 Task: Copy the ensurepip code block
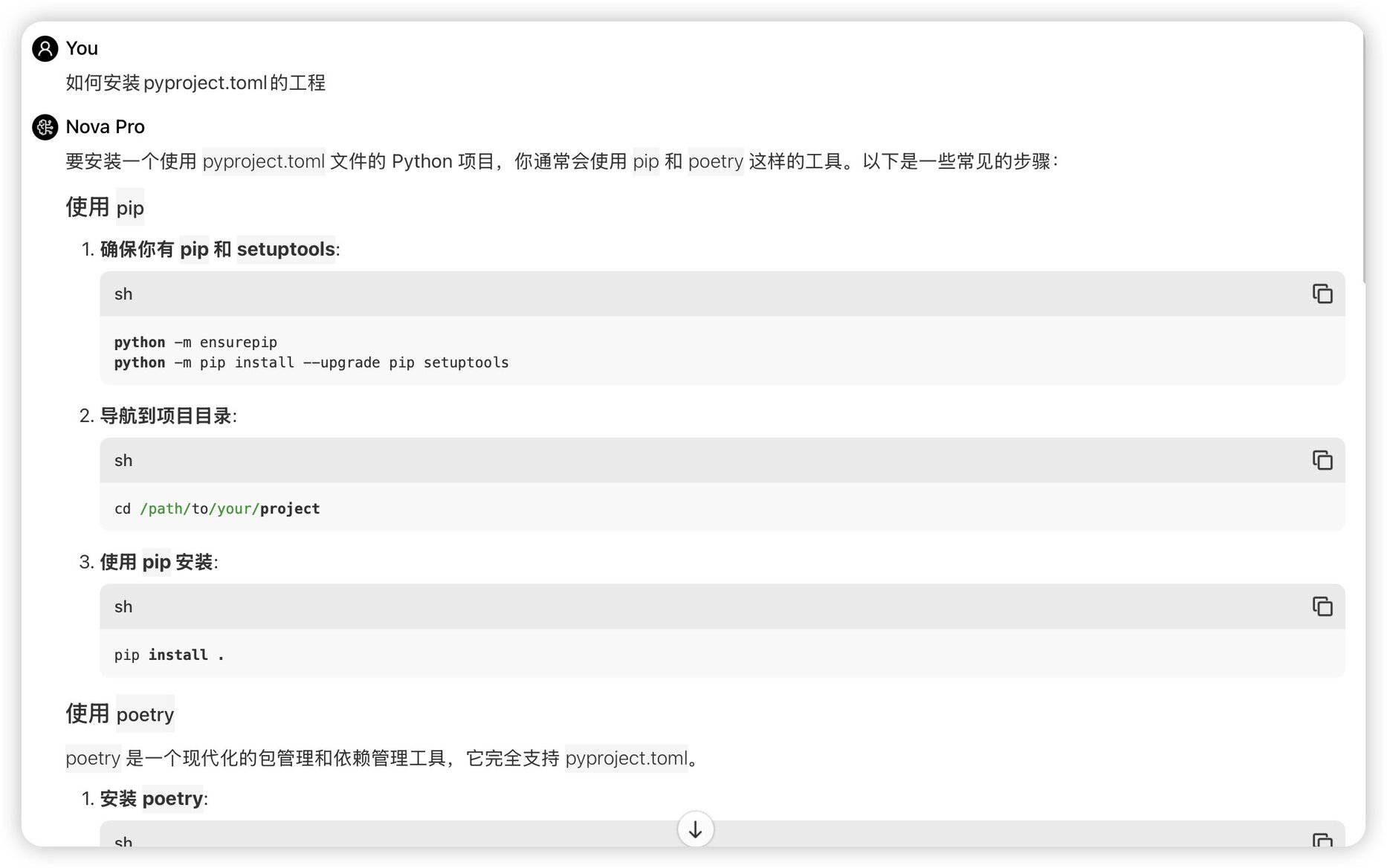click(x=1322, y=294)
